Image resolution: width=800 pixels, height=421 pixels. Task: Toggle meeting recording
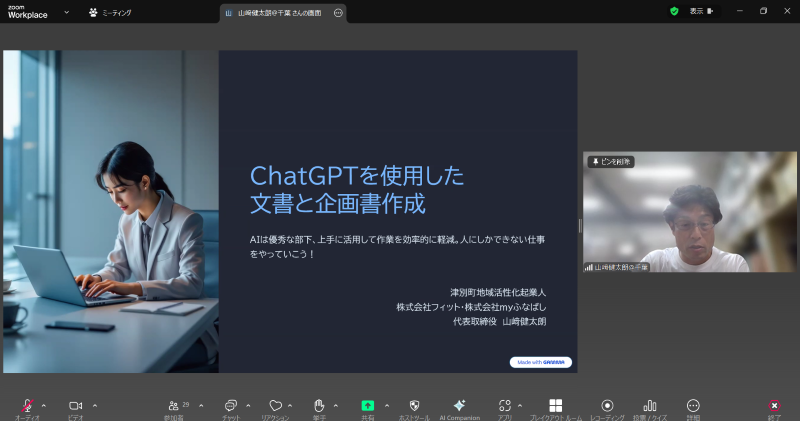pyautogui.click(x=607, y=405)
